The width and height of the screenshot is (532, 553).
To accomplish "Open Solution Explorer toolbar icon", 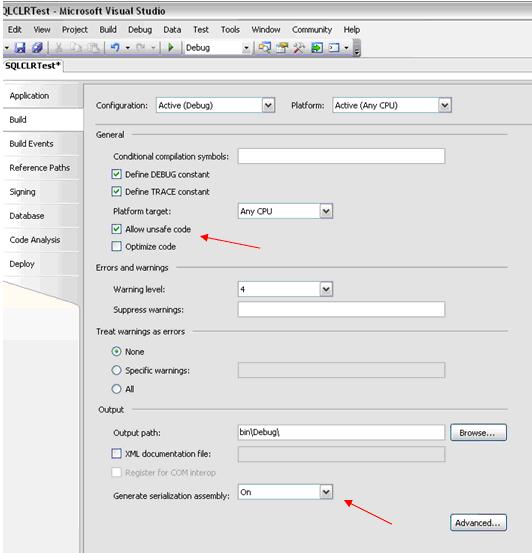I will [x=265, y=48].
